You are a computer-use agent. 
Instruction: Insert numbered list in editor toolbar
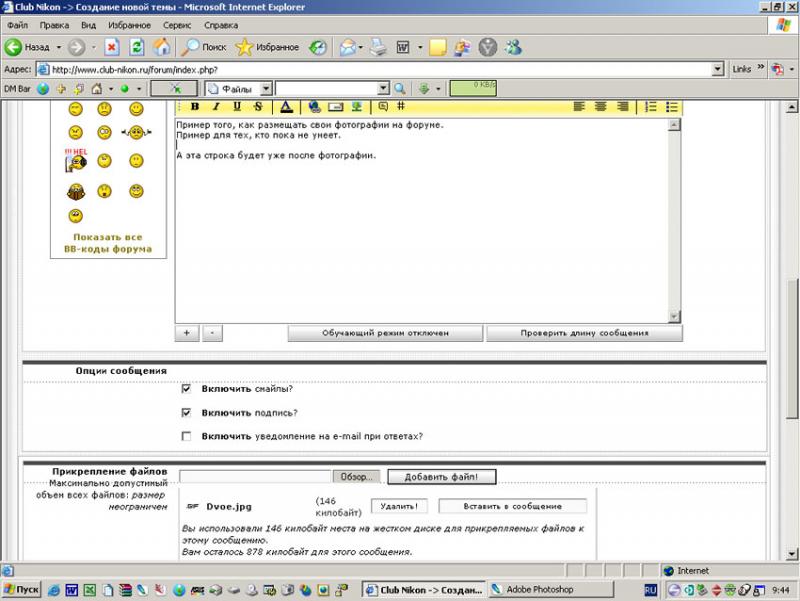point(651,106)
